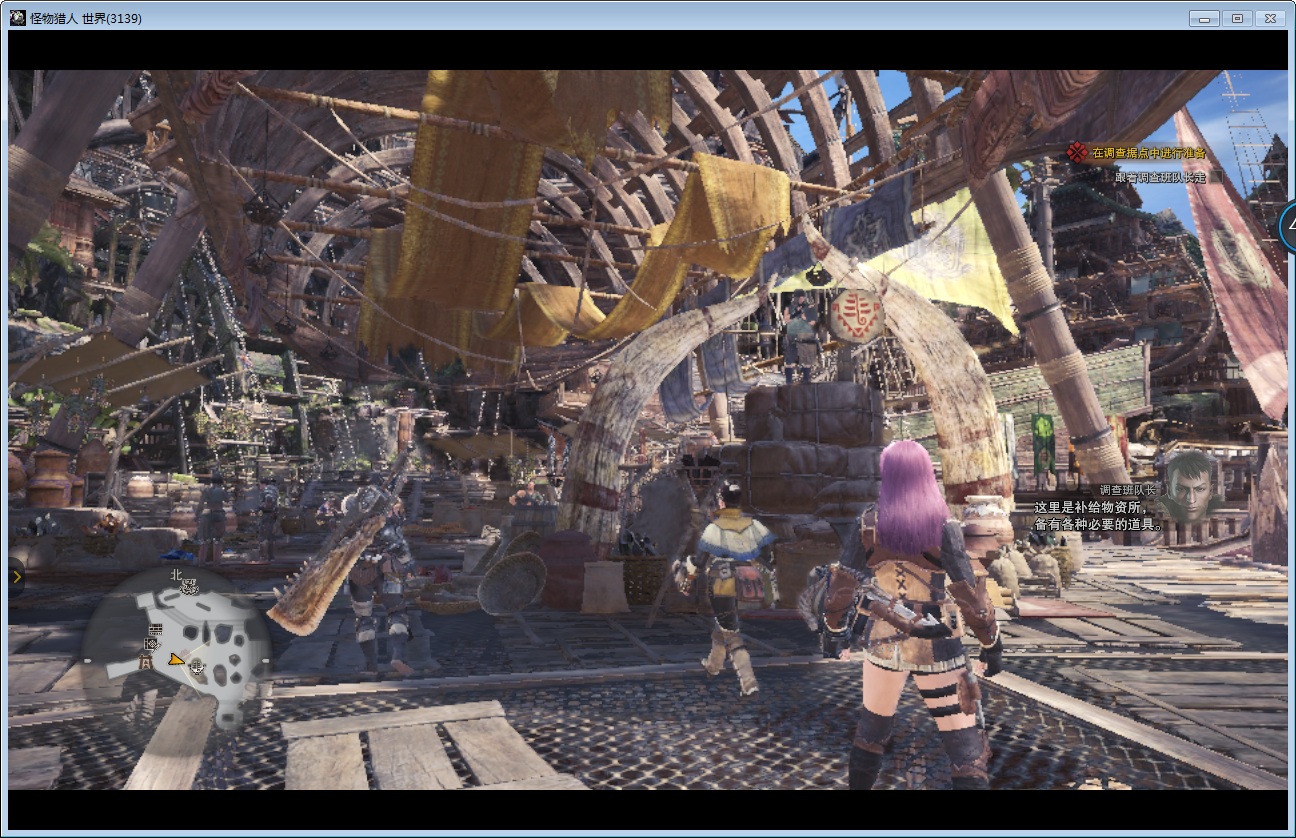Screen dimensions: 1296x838
Task: Minimize the game window
Action: tap(1204, 18)
